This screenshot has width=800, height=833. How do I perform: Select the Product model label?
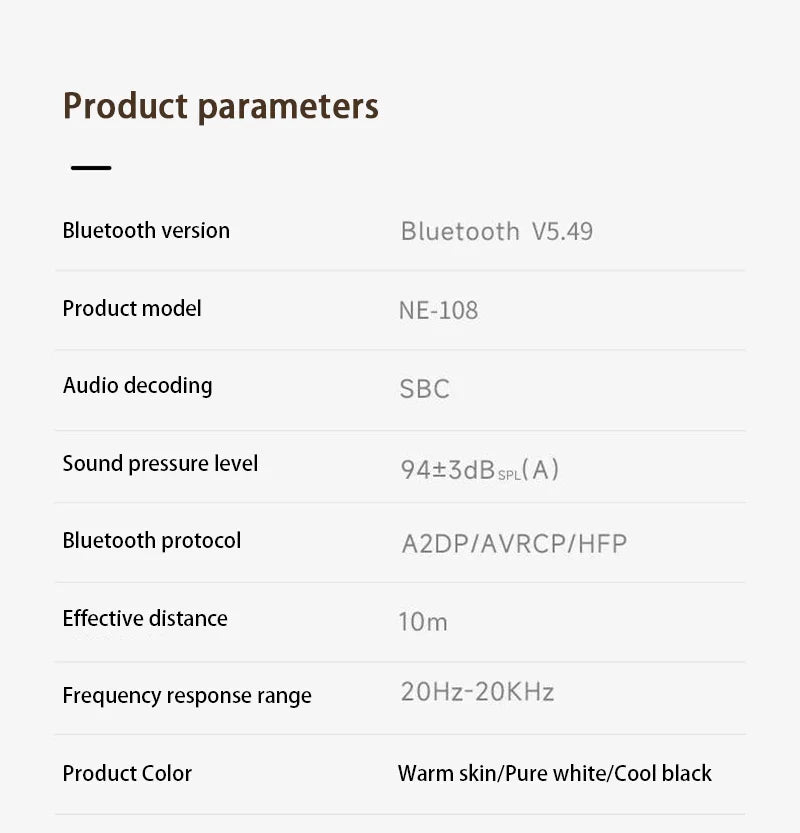click(132, 309)
